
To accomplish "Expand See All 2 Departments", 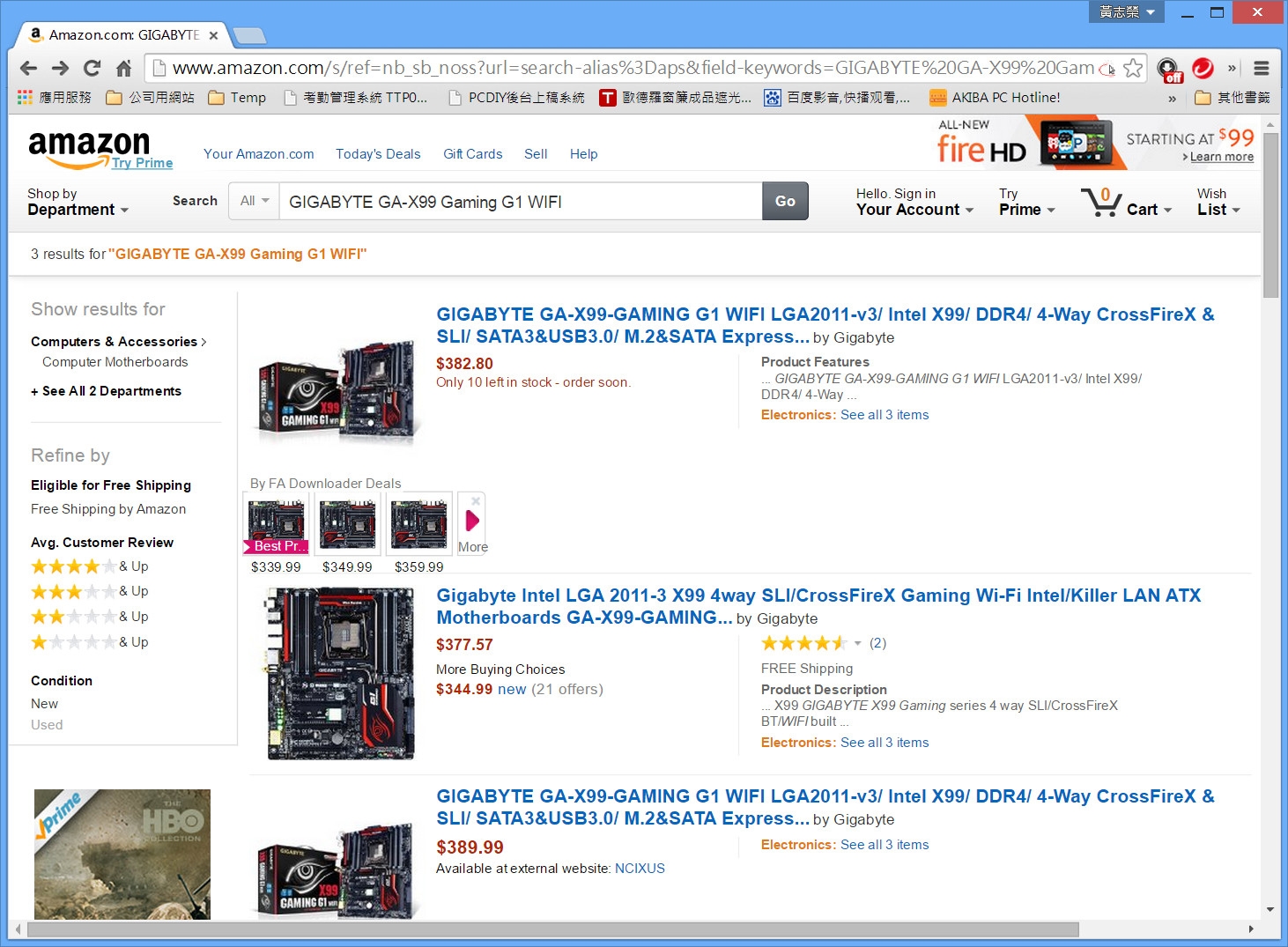I will (x=106, y=391).
